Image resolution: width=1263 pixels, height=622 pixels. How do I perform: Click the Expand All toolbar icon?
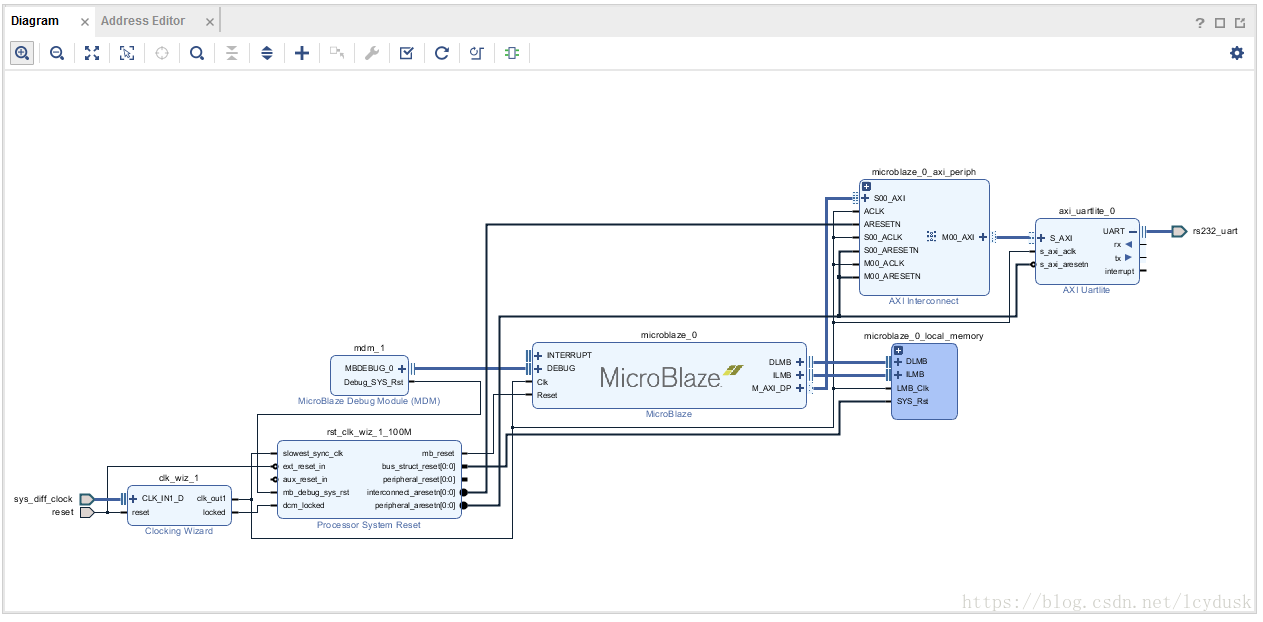tap(267, 53)
